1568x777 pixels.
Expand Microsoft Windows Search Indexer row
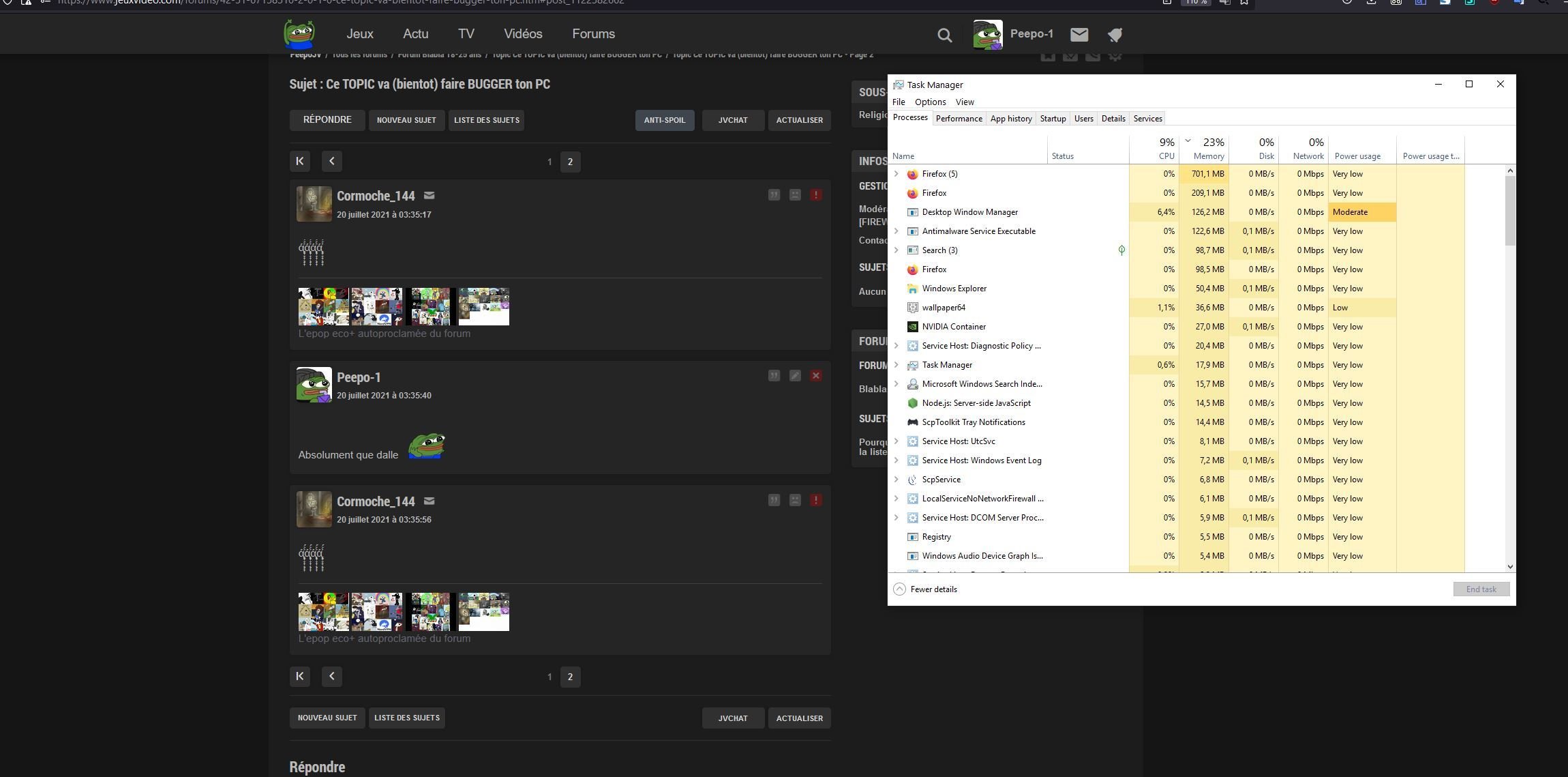coord(896,384)
